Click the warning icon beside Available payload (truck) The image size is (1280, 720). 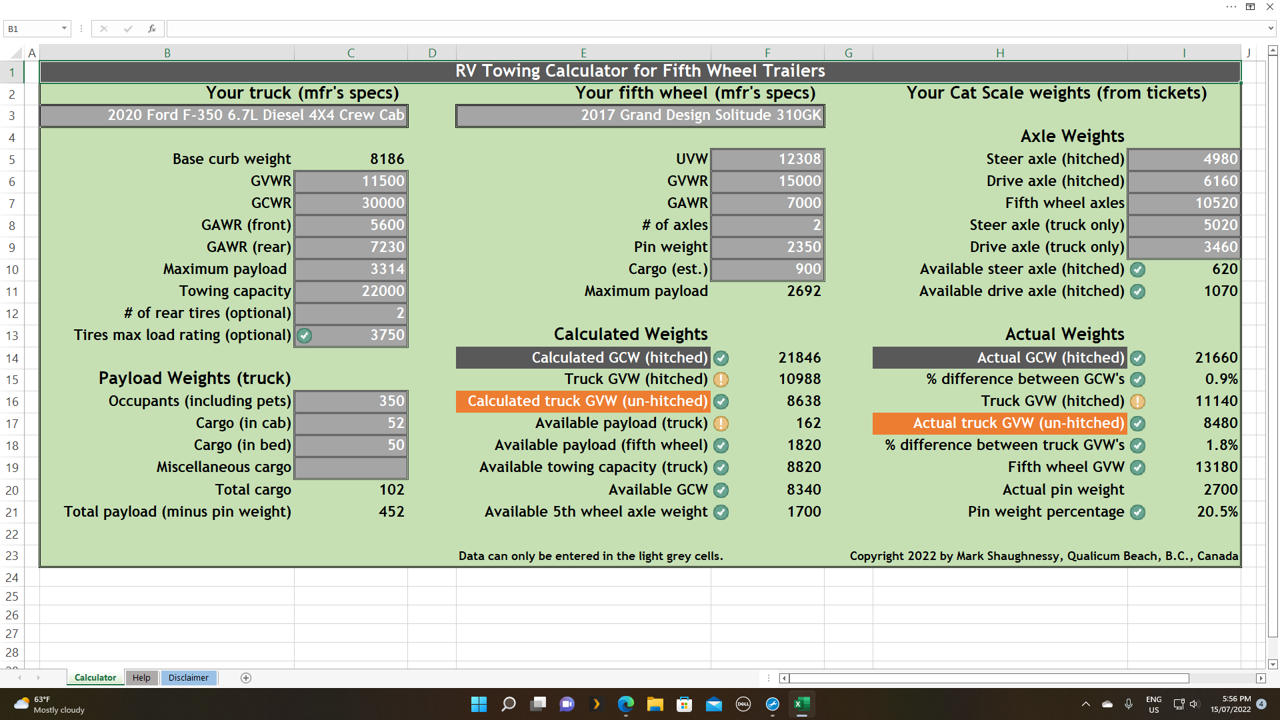pyautogui.click(x=721, y=423)
